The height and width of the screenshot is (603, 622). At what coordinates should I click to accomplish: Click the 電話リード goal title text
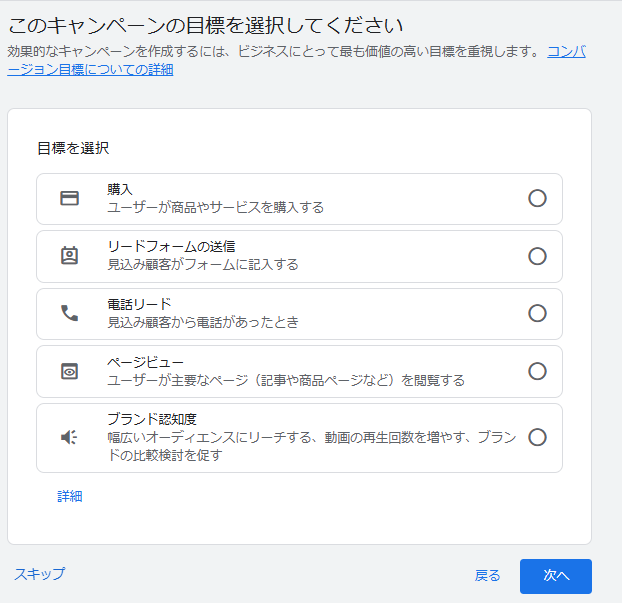tap(139, 304)
